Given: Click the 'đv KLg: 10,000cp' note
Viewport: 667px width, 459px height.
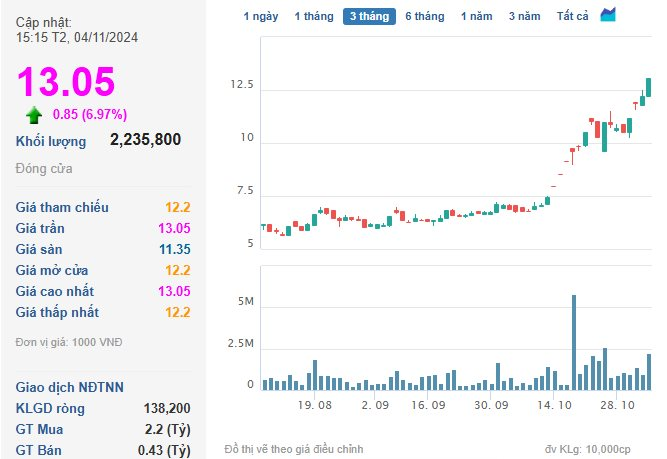Looking at the screenshot, I should (x=587, y=449).
